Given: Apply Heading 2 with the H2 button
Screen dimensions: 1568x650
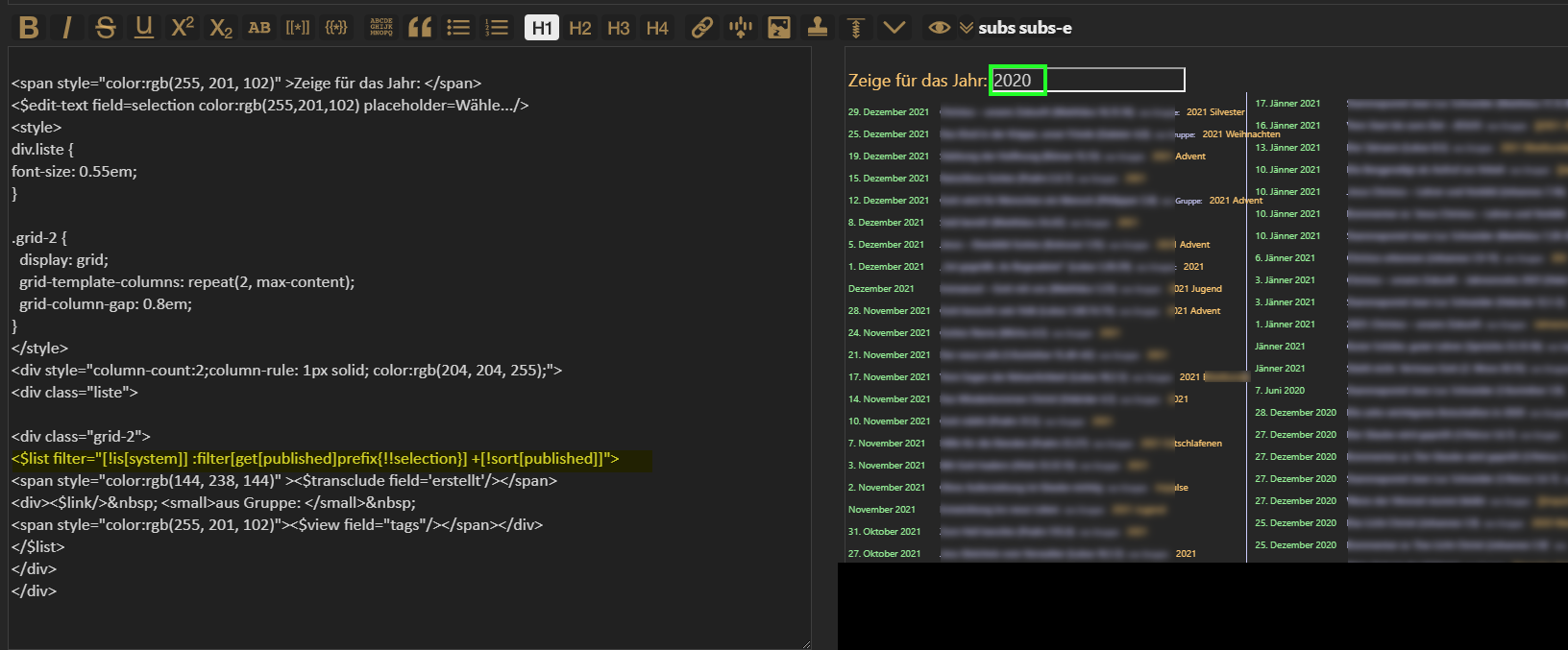Looking at the screenshot, I should [580, 28].
